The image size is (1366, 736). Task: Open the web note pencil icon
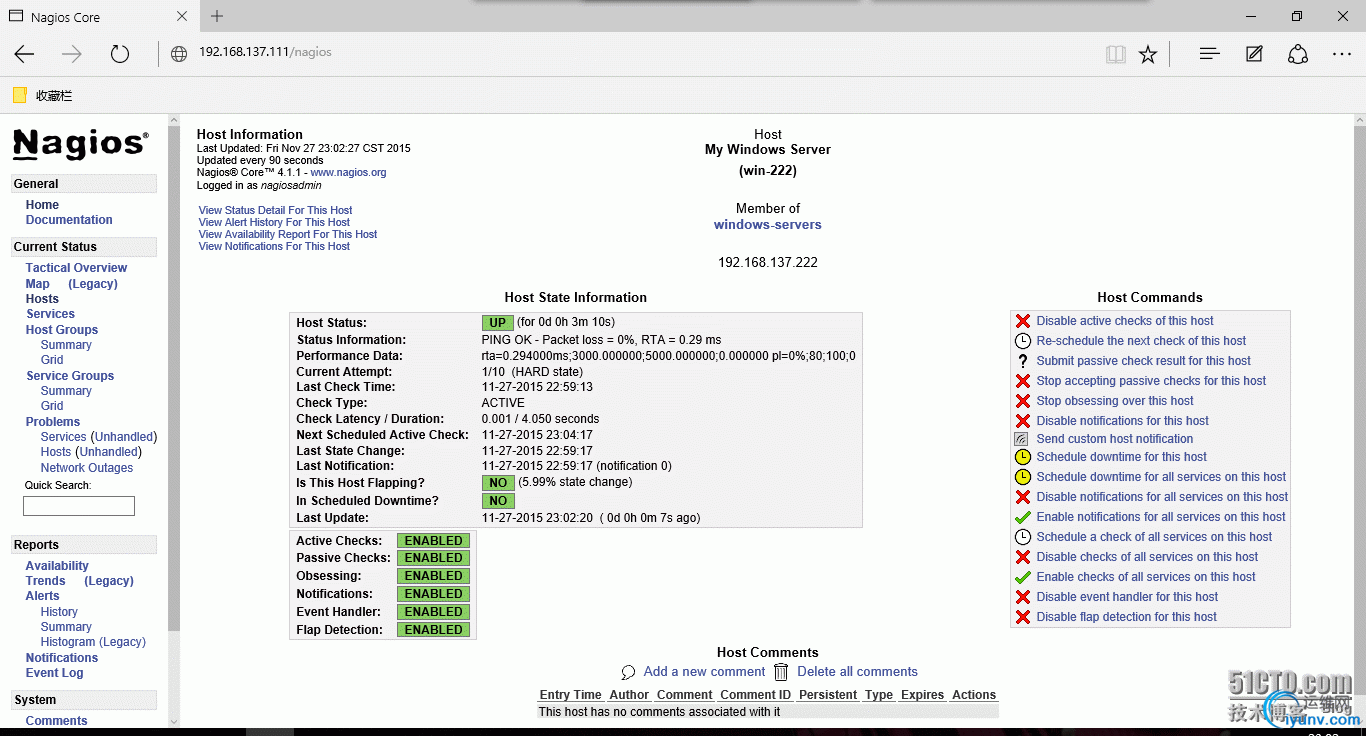[x=1254, y=54]
